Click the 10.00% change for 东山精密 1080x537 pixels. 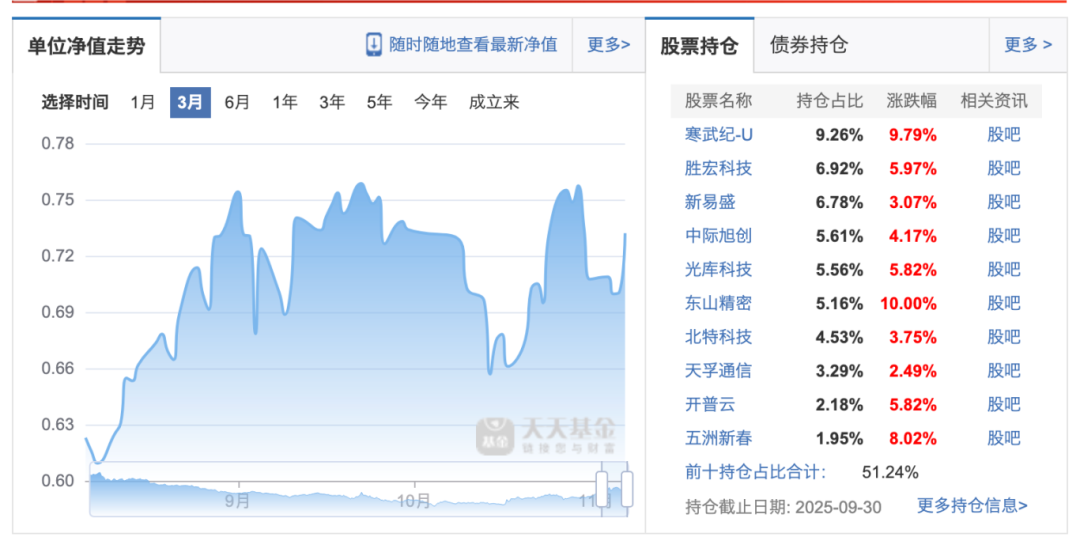tap(908, 304)
